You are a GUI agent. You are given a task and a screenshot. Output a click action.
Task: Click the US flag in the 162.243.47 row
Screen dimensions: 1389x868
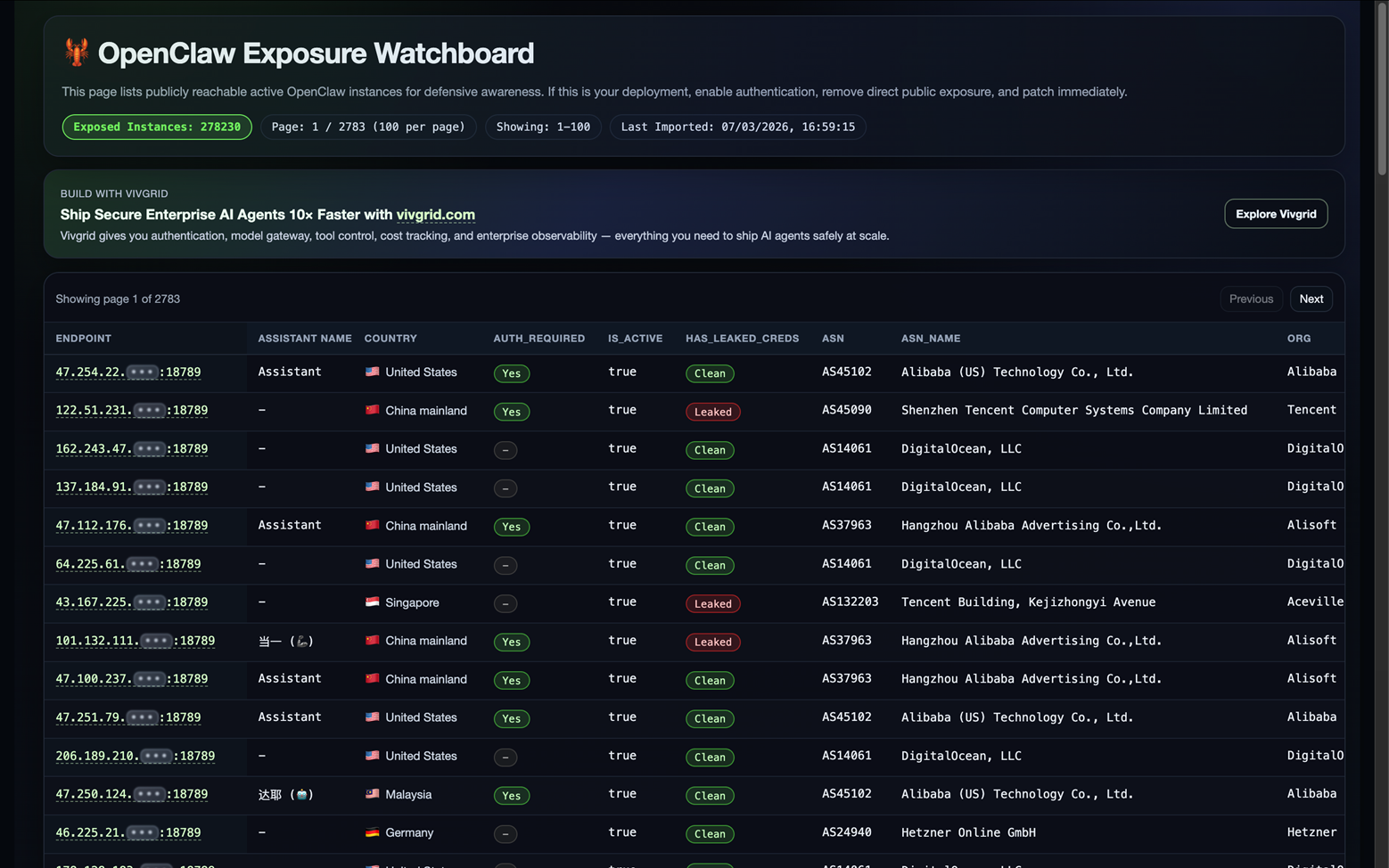click(373, 448)
